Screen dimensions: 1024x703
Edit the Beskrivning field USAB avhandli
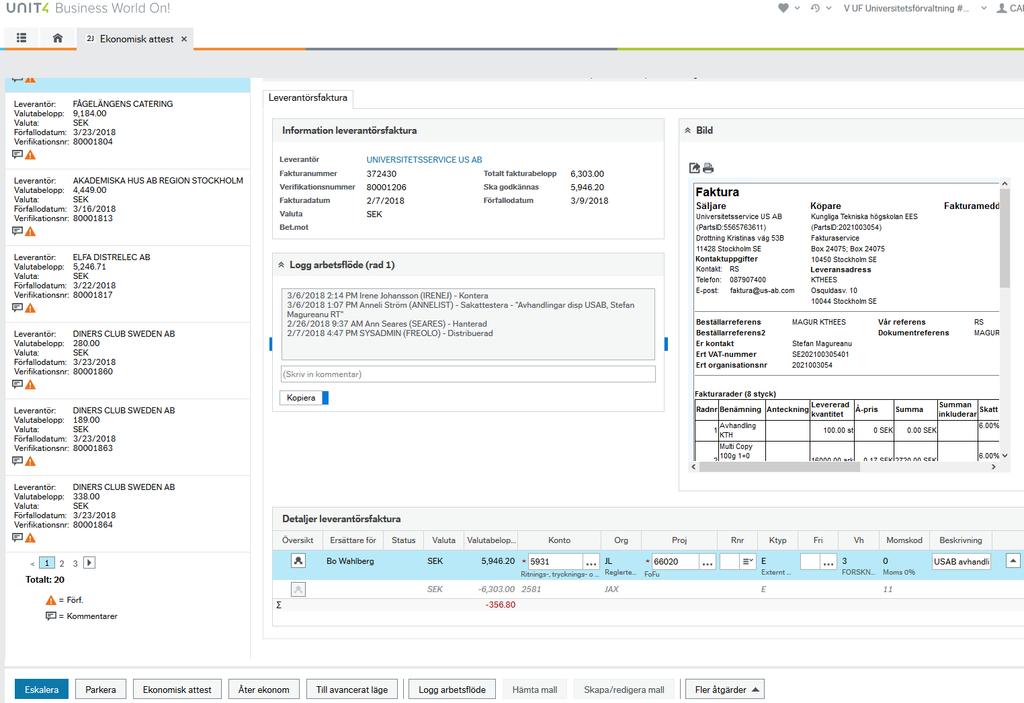point(961,561)
